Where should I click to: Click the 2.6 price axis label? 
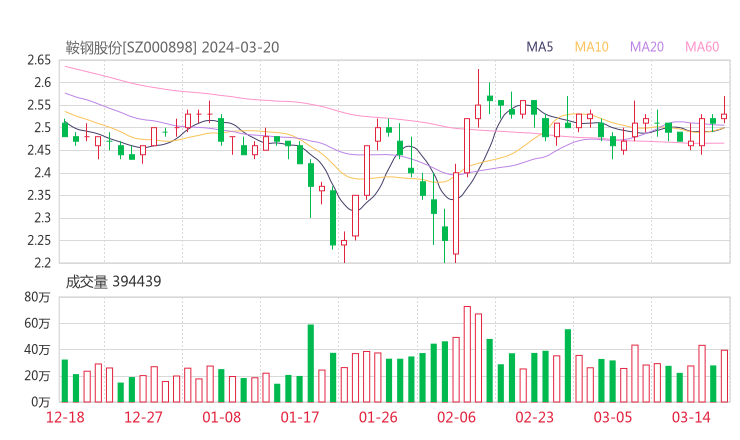pyautogui.click(x=42, y=83)
